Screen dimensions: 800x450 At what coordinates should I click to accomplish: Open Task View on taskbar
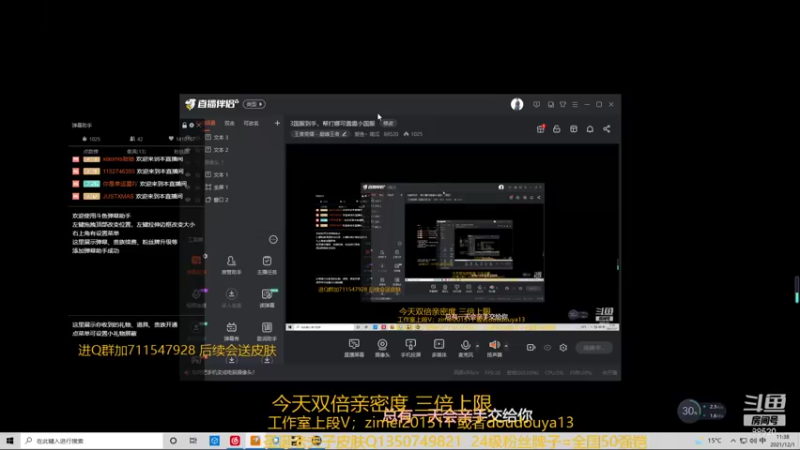193,441
